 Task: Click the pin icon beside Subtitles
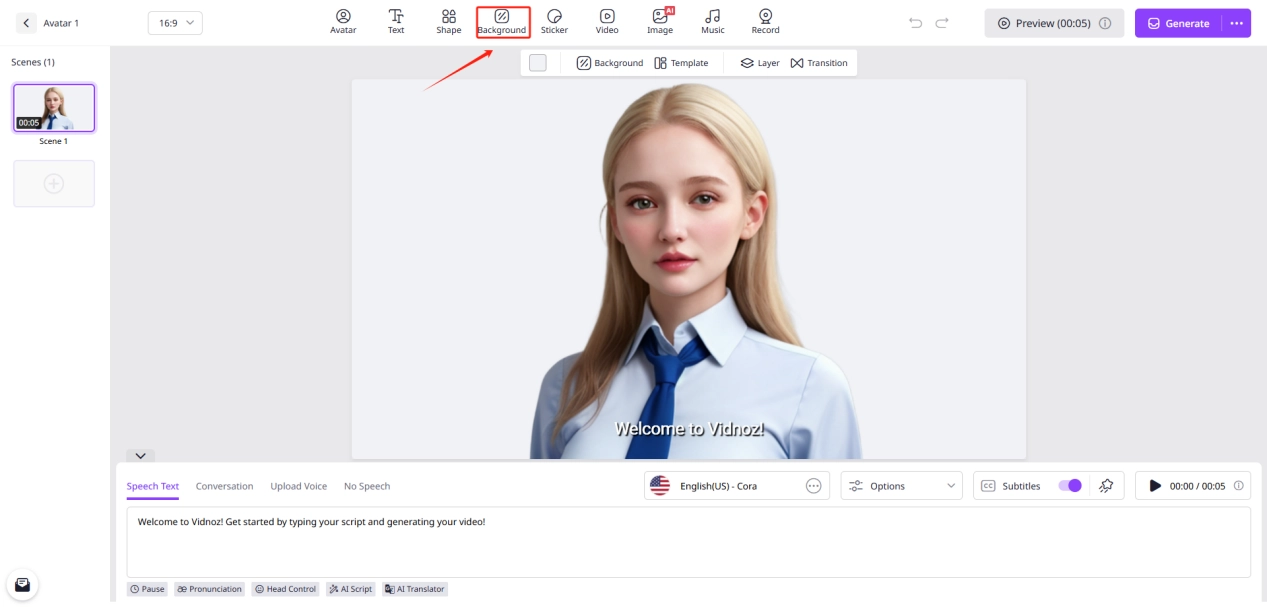[x=1105, y=486]
